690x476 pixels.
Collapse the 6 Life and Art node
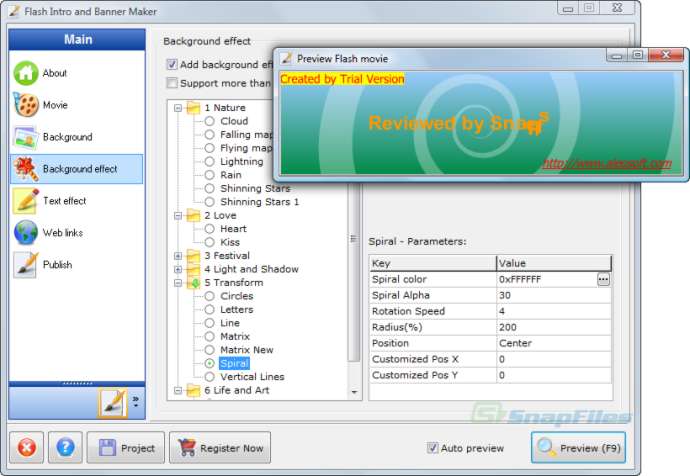[x=178, y=390]
